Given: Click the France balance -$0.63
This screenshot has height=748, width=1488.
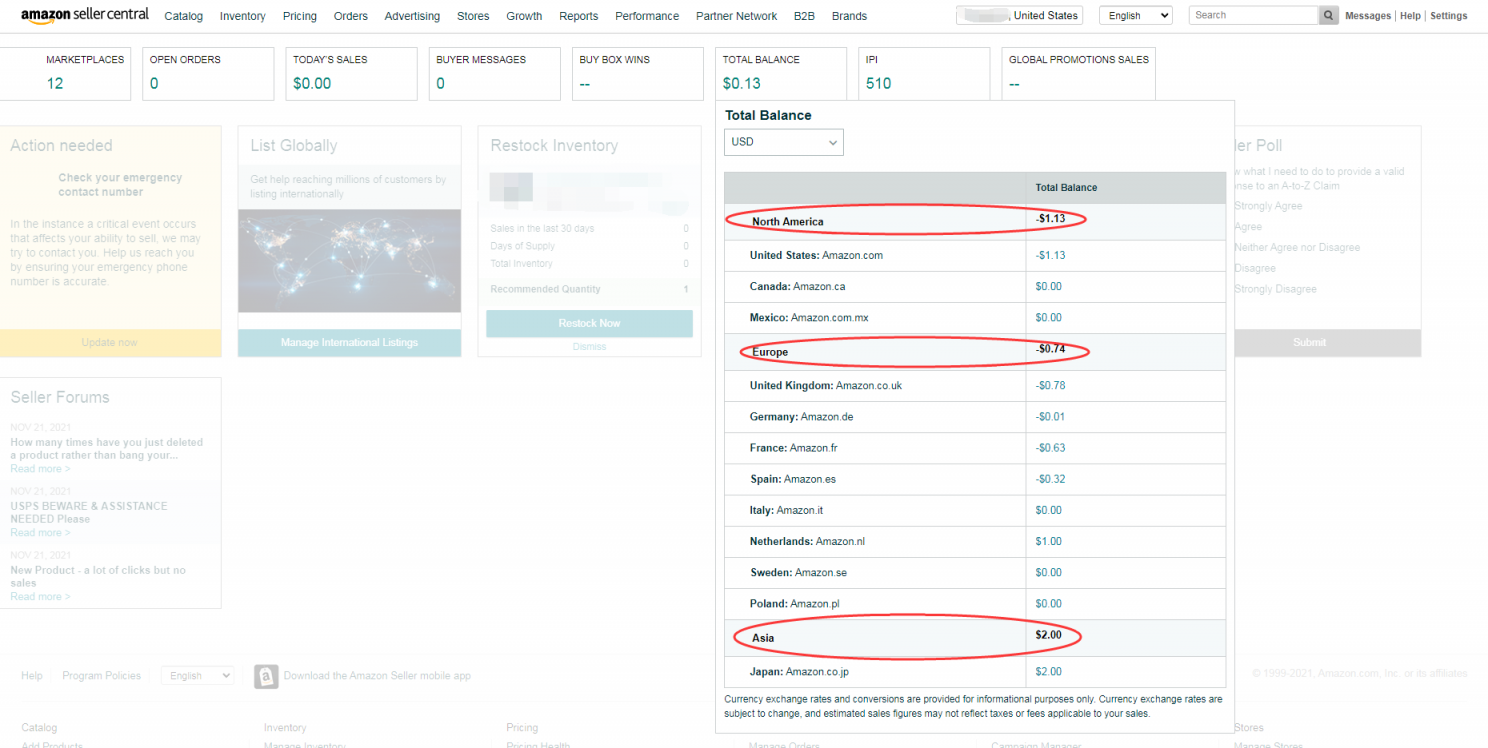Looking at the screenshot, I should tap(1050, 448).
